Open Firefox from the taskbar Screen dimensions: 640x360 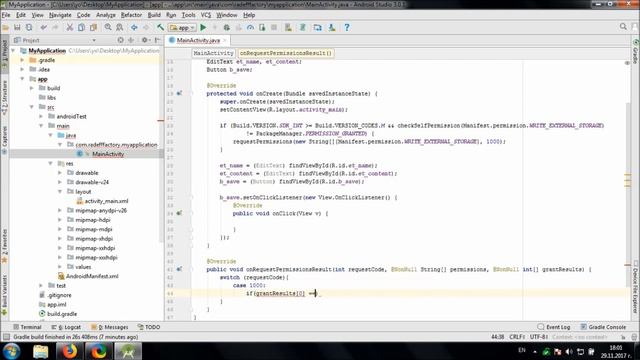click(x=69, y=351)
